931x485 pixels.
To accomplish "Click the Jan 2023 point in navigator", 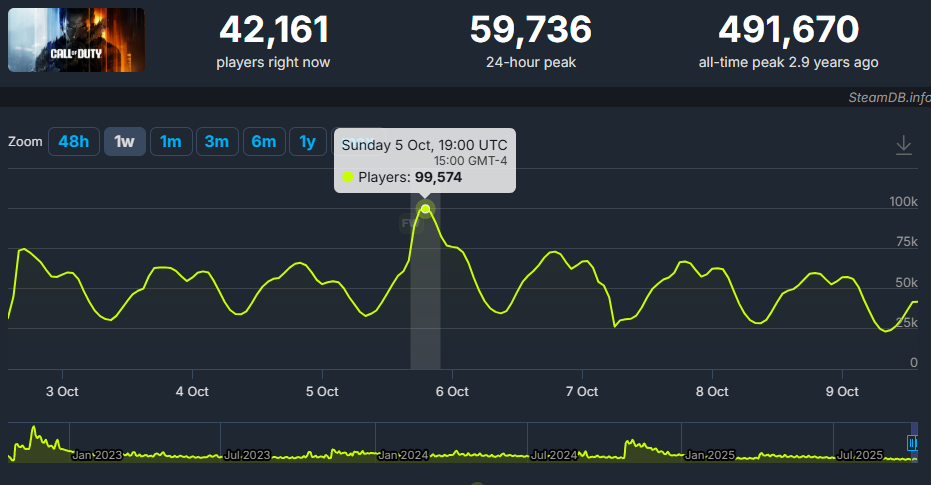I will click(97, 455).
